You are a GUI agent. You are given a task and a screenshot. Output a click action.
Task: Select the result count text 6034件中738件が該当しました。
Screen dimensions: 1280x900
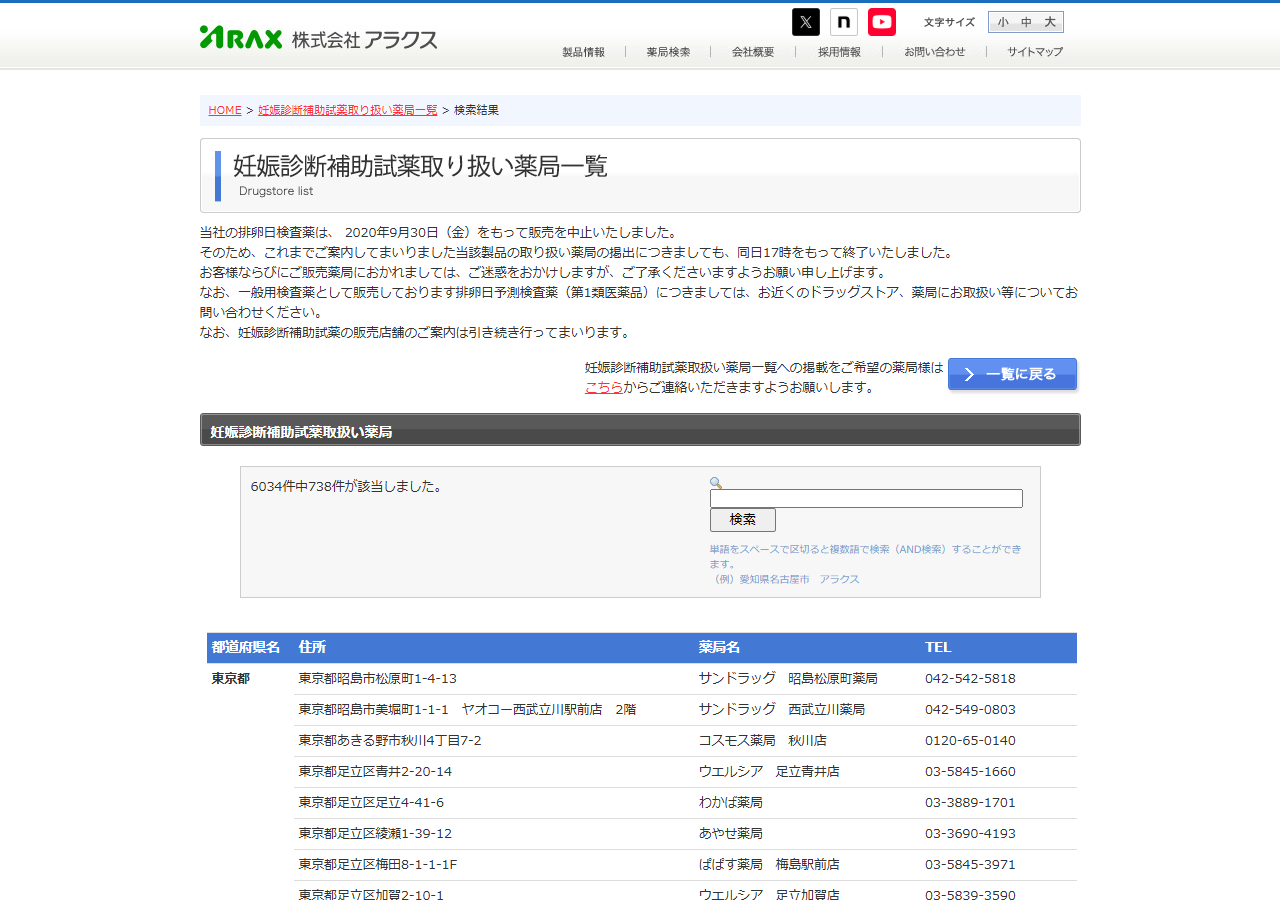(x=347, y=487)
